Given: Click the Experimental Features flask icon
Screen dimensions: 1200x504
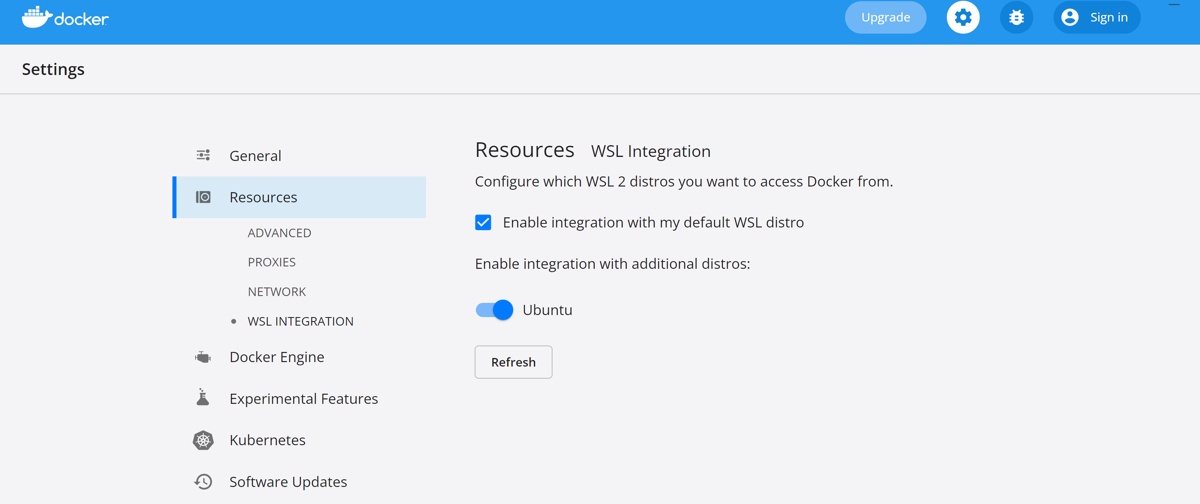Looking at the screenshot, I should pyautogui.click(x=203, y=398).
